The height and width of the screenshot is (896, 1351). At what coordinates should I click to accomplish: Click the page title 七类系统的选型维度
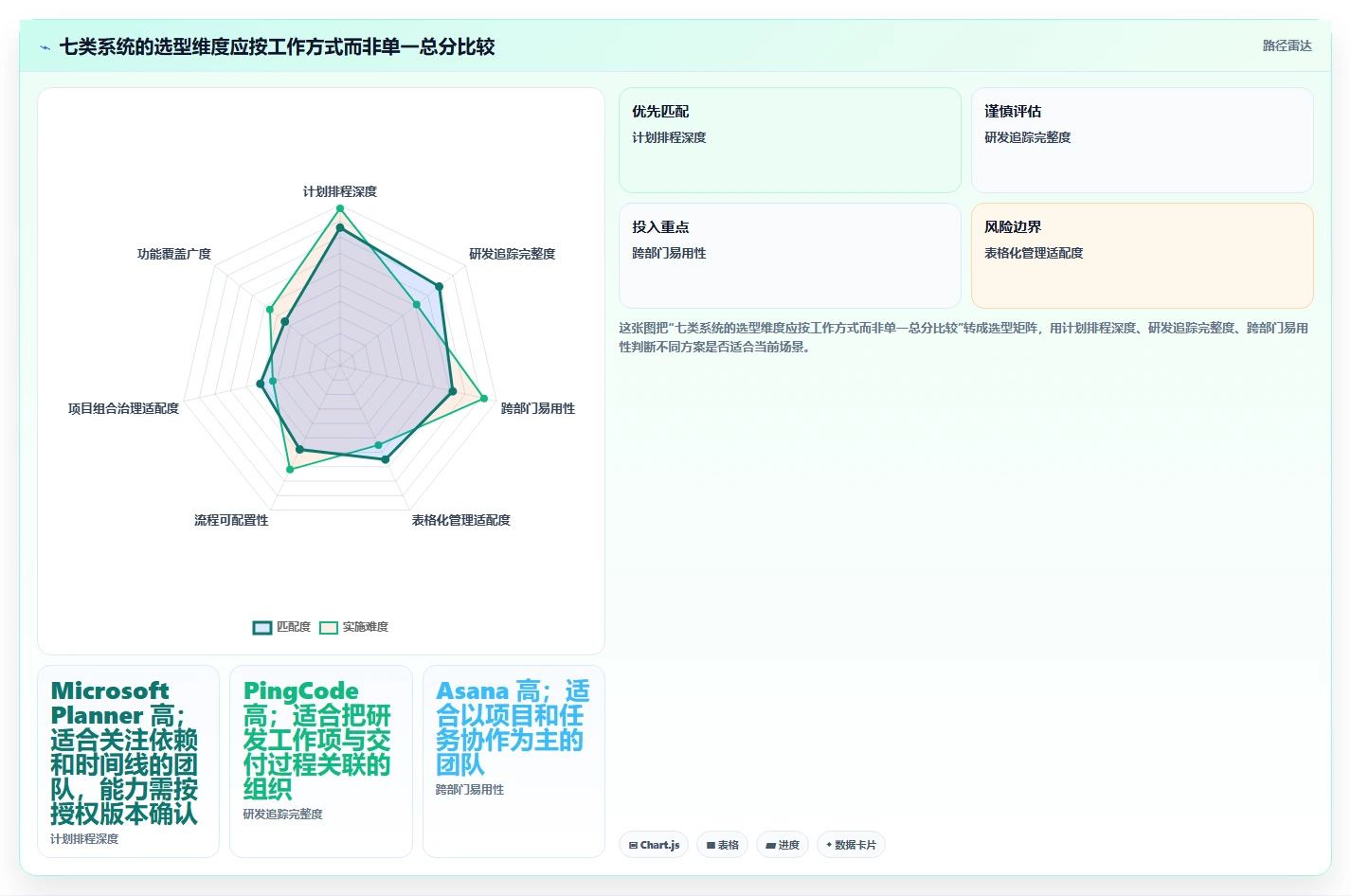coord(278,46)
